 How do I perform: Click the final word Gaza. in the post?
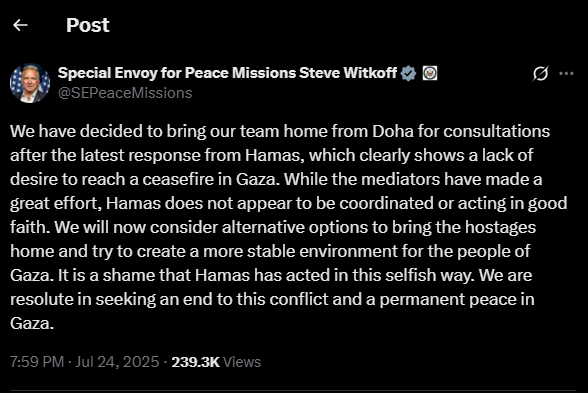click(x=32, y=323)
